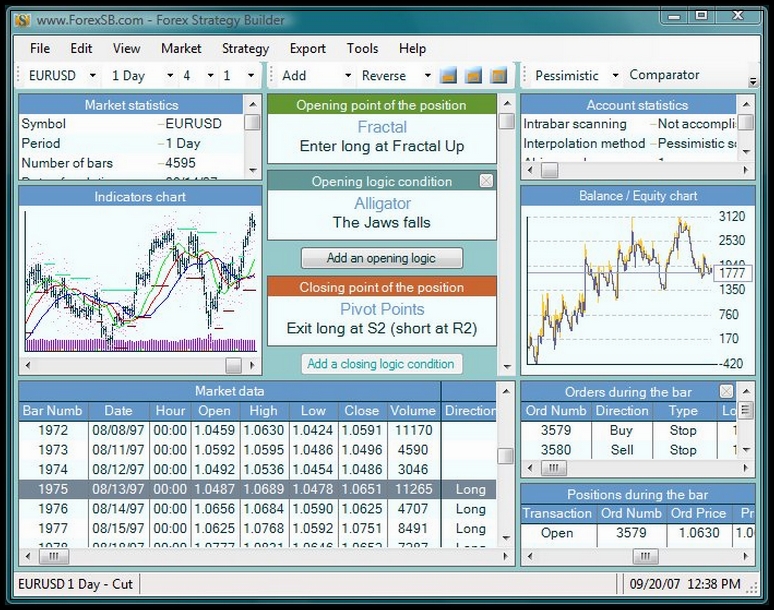This screenshot has height=610, width=774.
Task: Click the ForexSB app icon in title bar
Action: (x=23, y=20)
